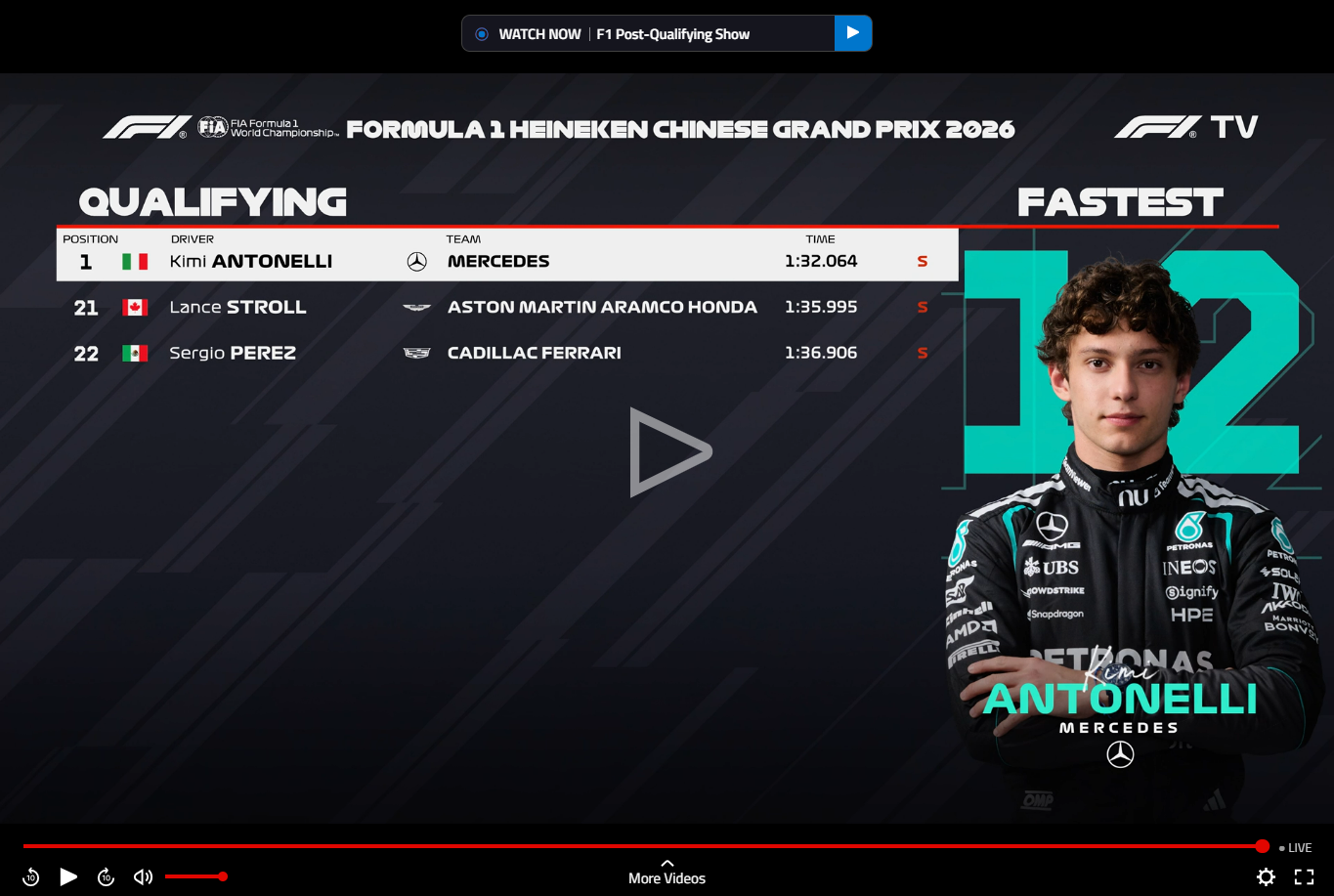Jump to LIVE indicator
The height and width of the screenshot is (896, 1334).
click(1296, 847)
